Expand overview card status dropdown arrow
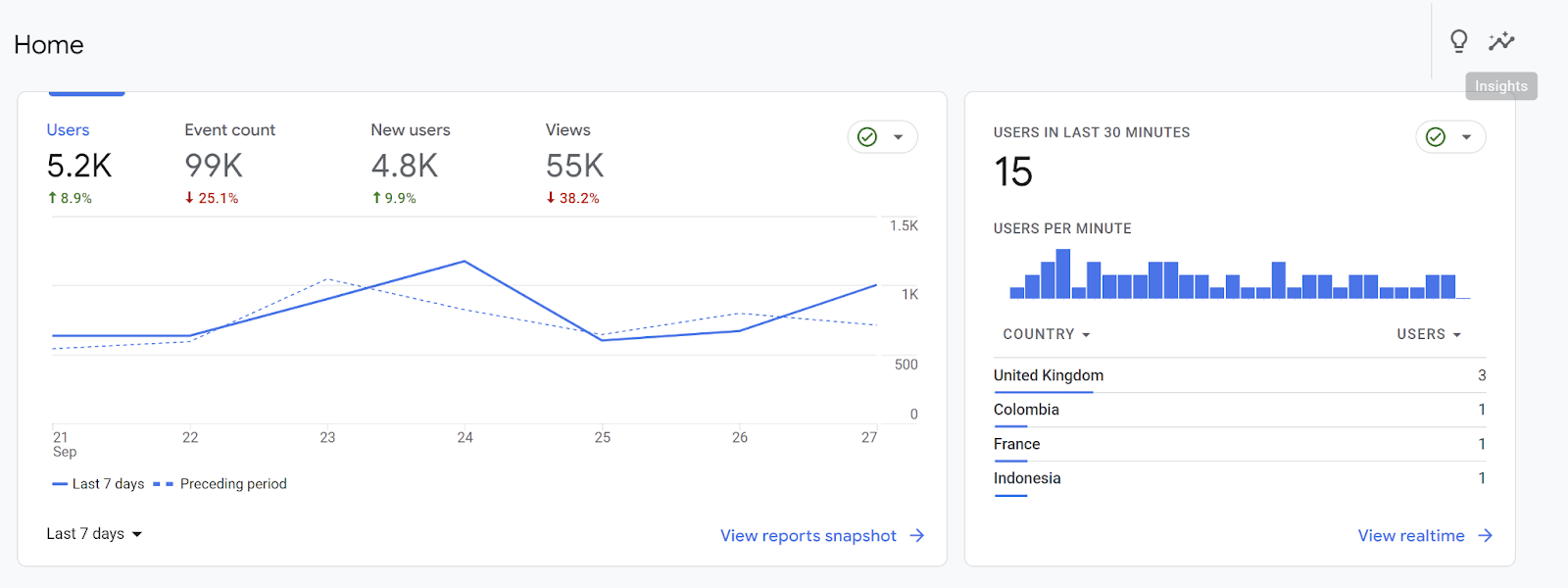Screen dimensions: 1568x588 [x=898, y=137]
